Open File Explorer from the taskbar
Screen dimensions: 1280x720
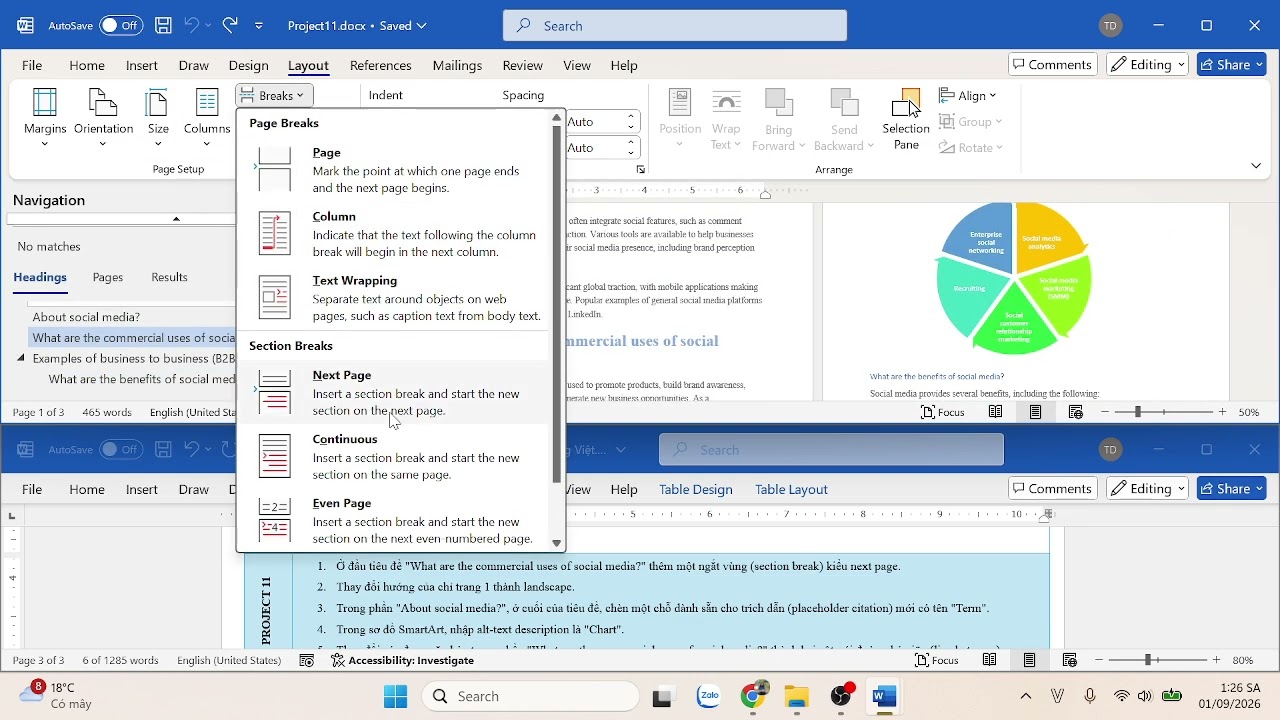coord(797,697)
